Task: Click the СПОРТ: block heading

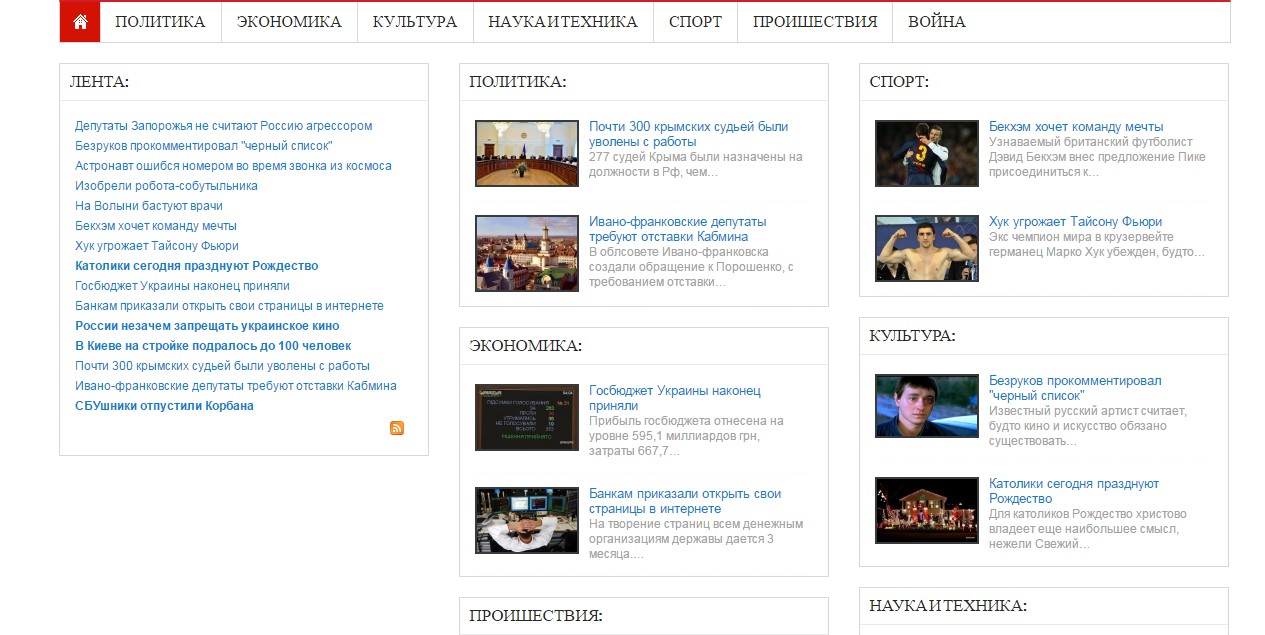Action: click(899, 82)
